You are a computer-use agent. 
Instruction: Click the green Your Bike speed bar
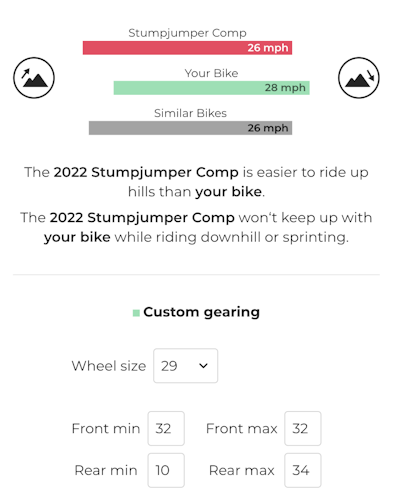click(212, 88)
